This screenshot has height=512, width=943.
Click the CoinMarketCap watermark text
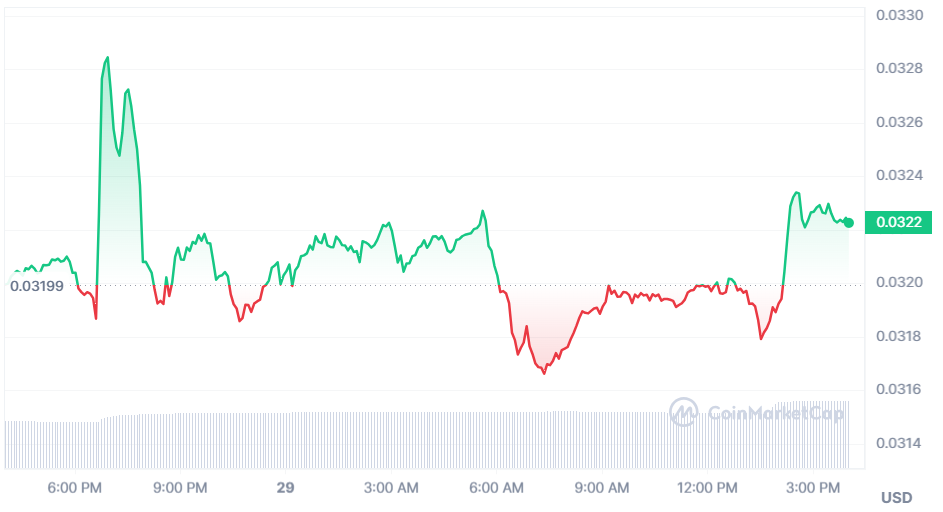click(776, 413)
